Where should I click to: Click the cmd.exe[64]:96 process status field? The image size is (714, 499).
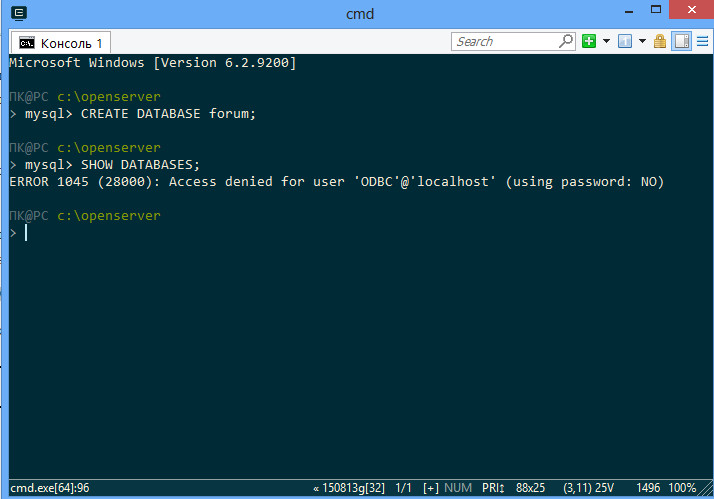tap(50, 488)
